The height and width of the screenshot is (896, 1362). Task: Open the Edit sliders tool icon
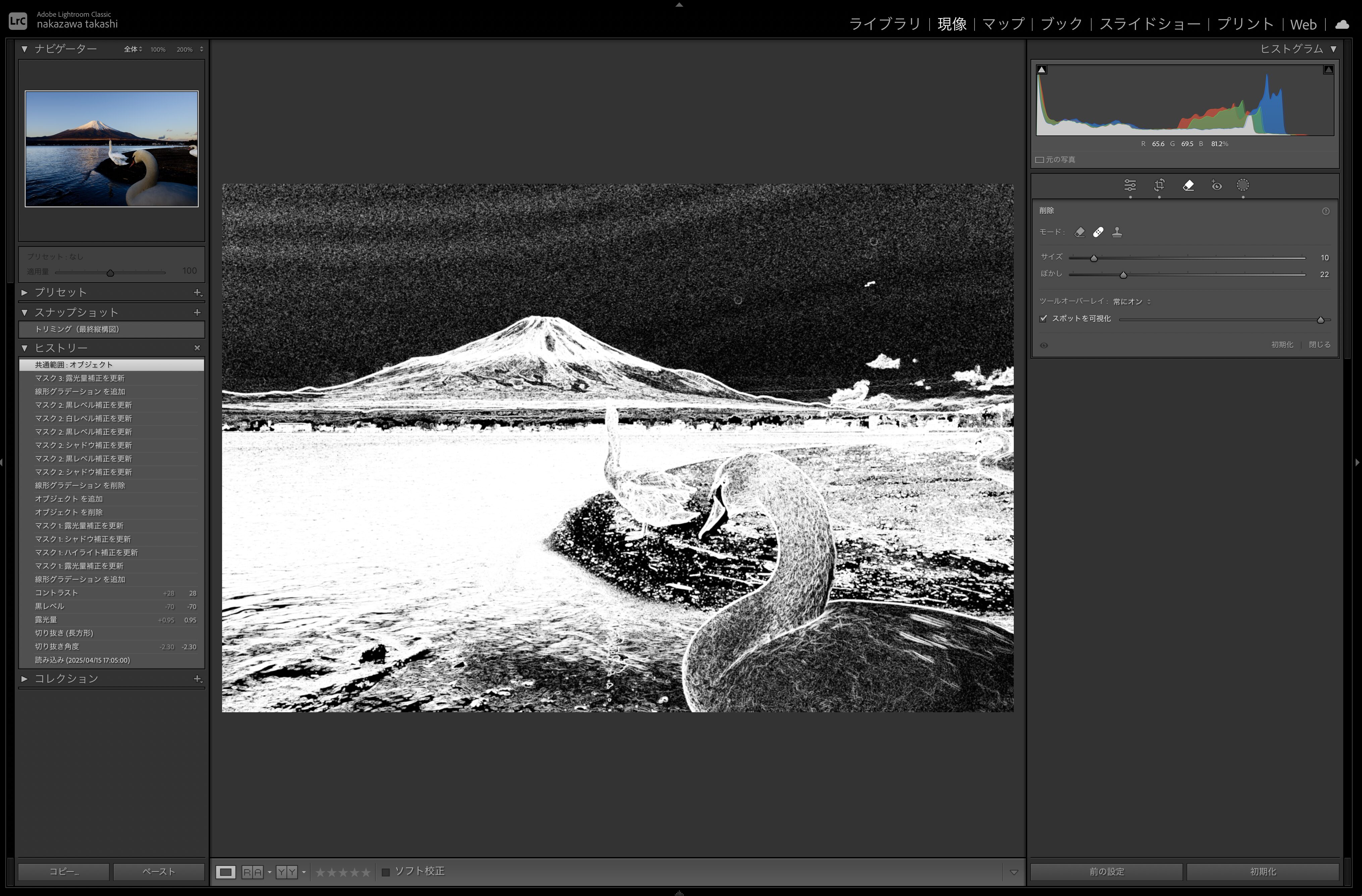pyautogui.click(x=1130, y=185)
